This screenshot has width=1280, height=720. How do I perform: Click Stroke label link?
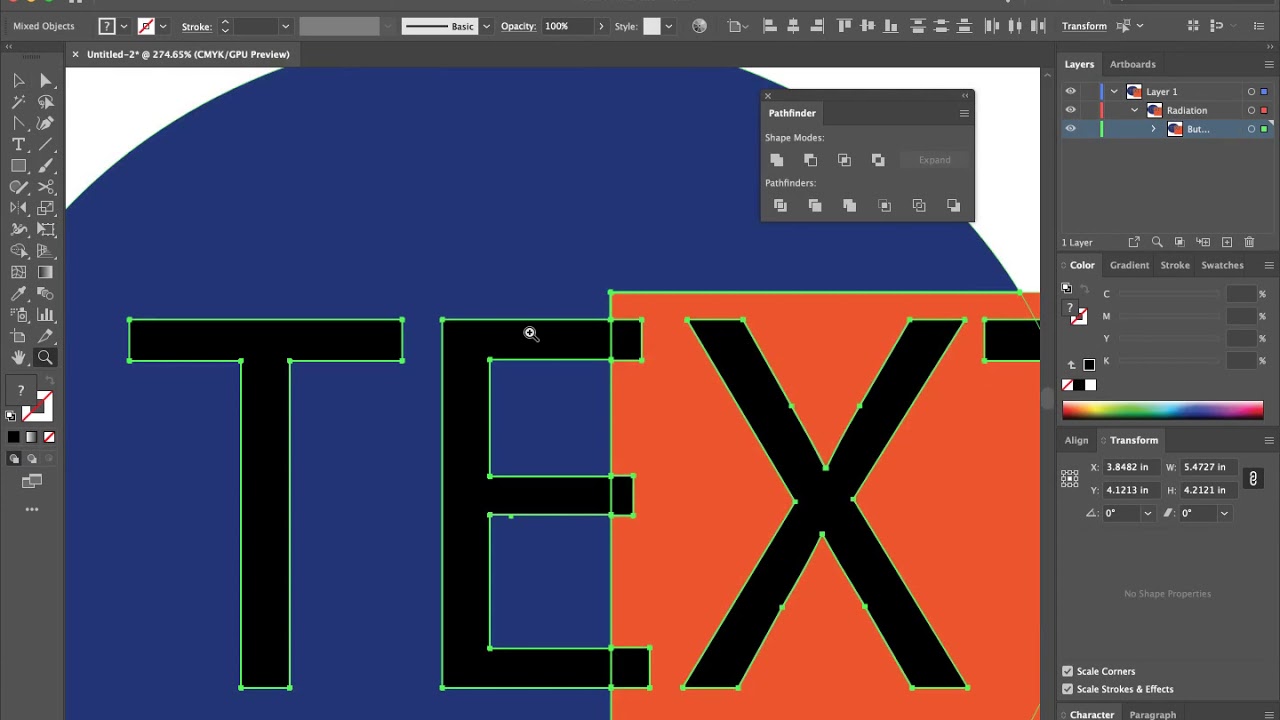[197, 26]
